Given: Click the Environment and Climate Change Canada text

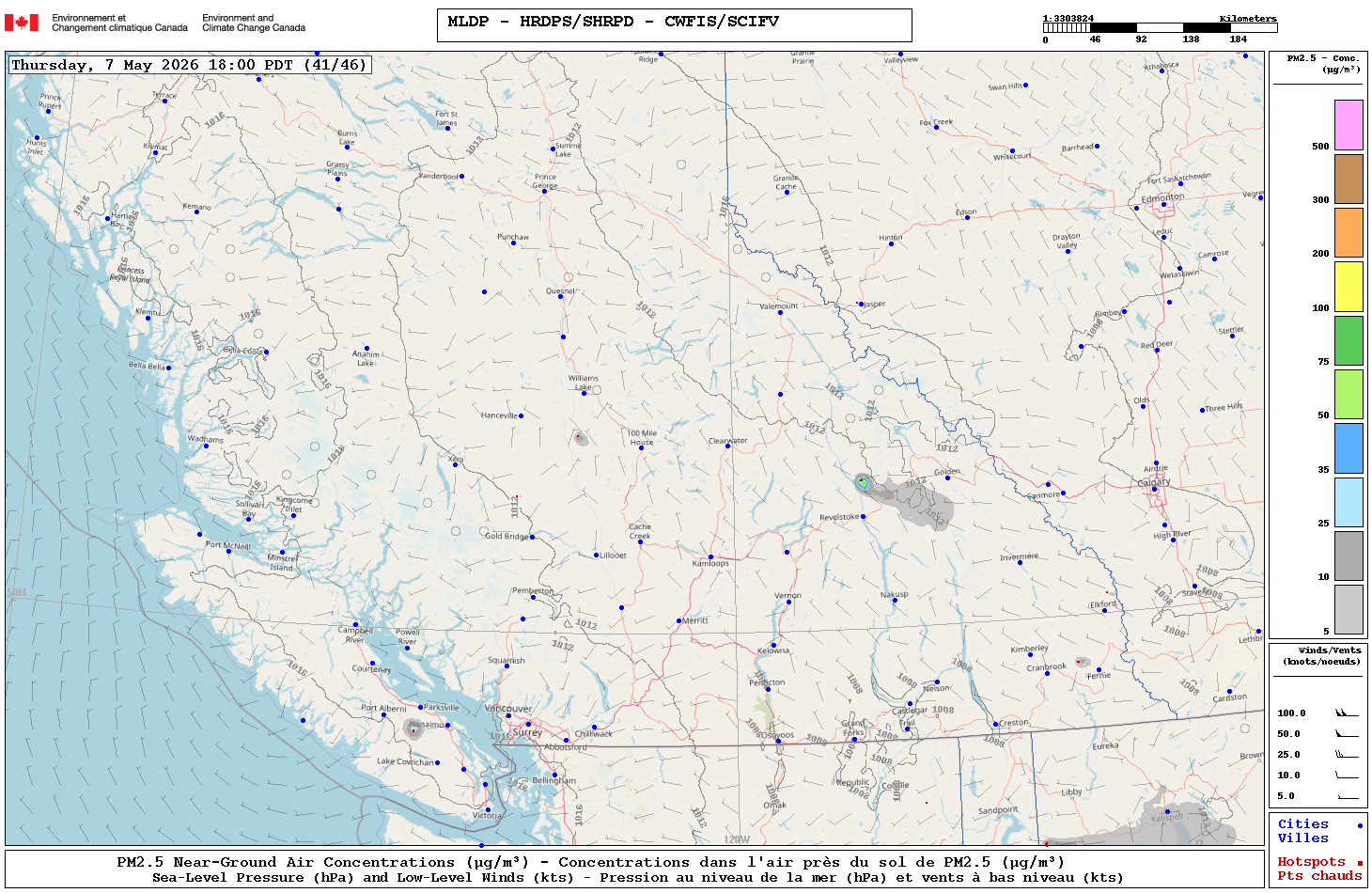Looking at the screenshot, I should click(x=254, y=23).
